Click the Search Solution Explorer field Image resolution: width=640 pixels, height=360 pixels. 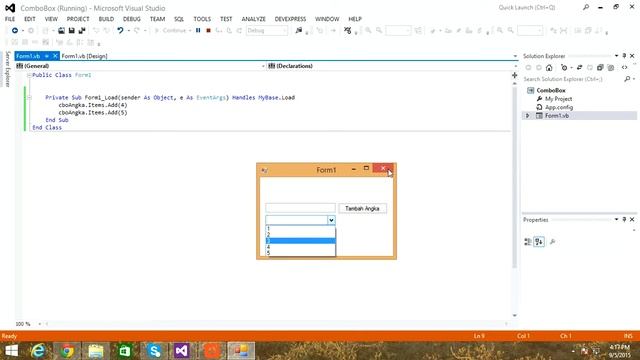573,79
